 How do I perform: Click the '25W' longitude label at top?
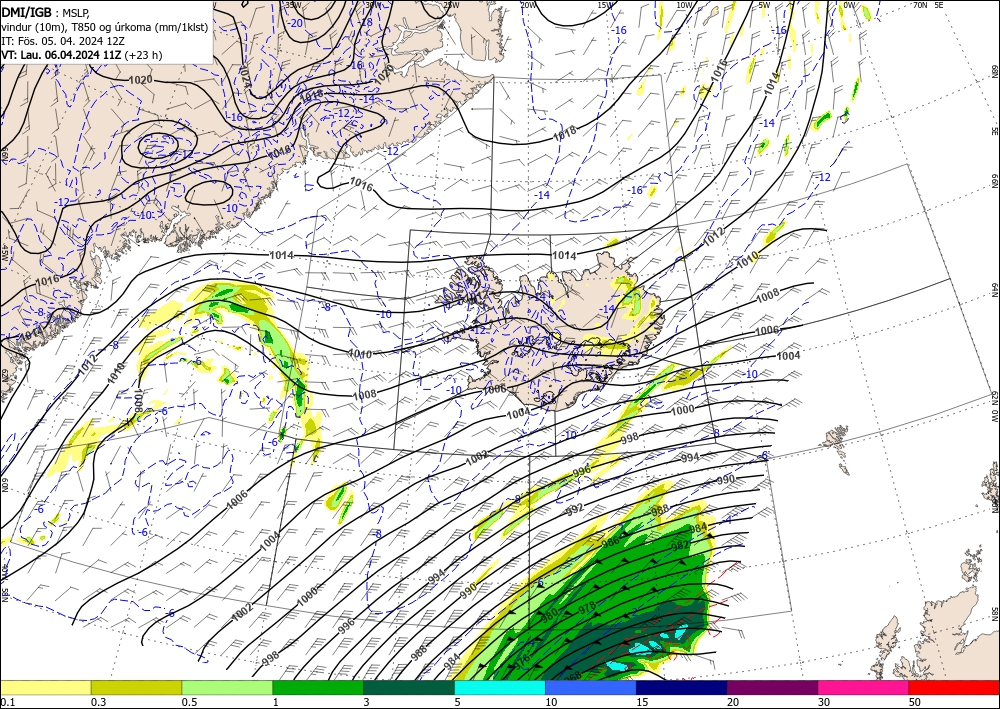451,5
